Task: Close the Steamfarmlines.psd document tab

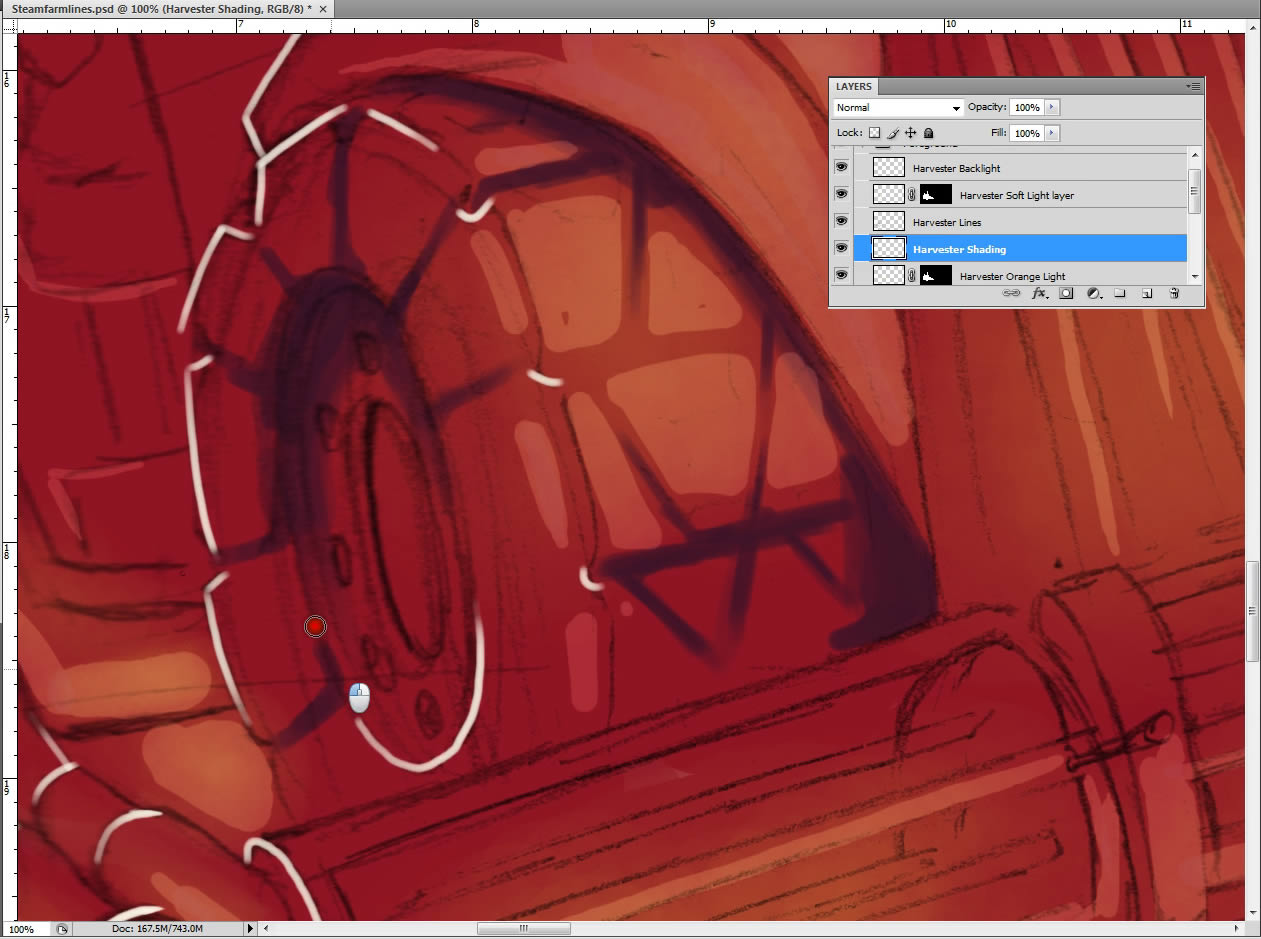Action: [324, 8]
